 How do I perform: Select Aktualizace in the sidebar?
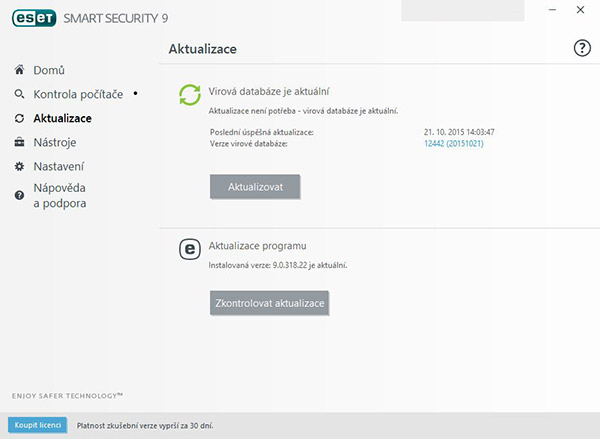coord(62,118)
